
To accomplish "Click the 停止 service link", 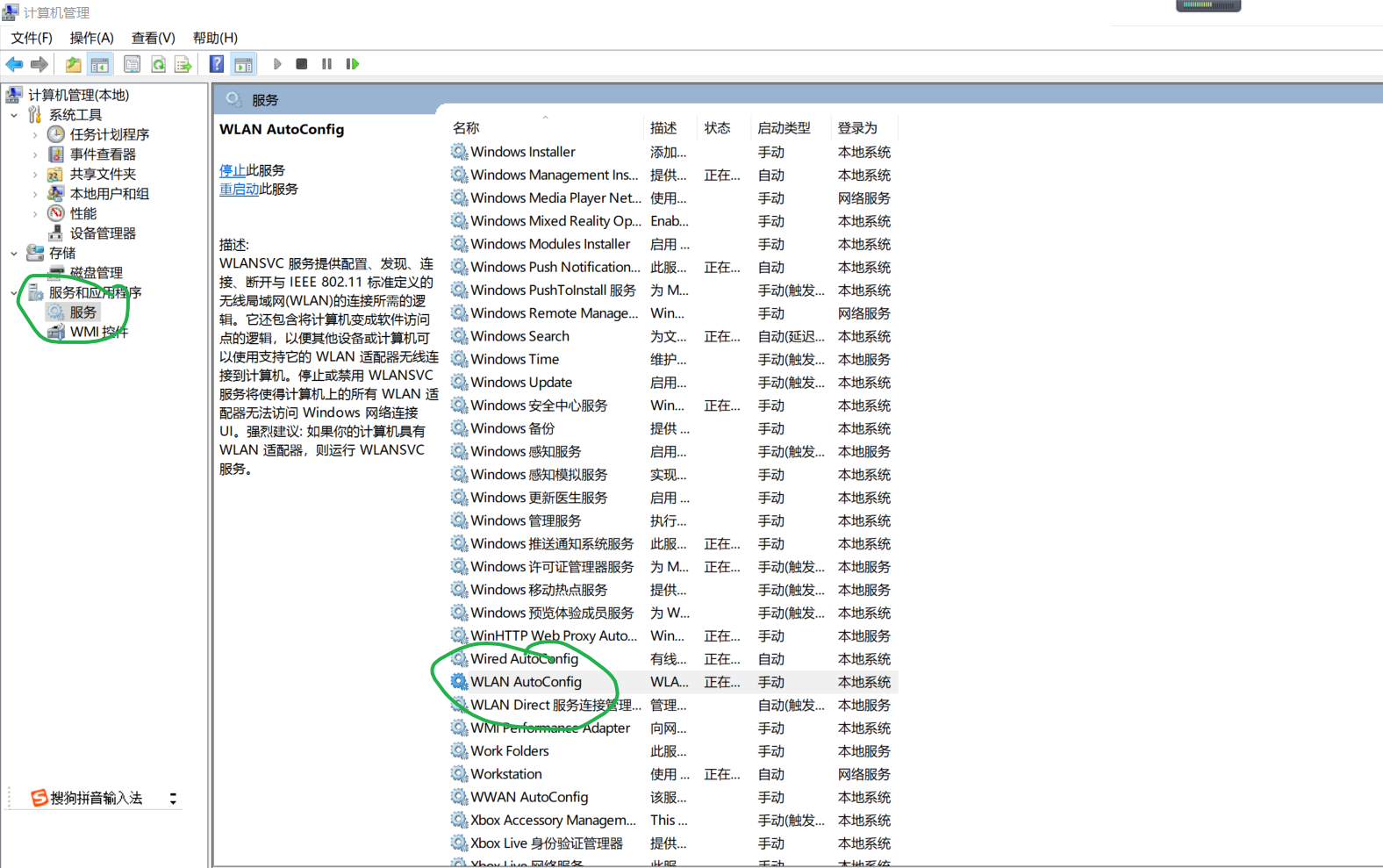I will point(233,170).
